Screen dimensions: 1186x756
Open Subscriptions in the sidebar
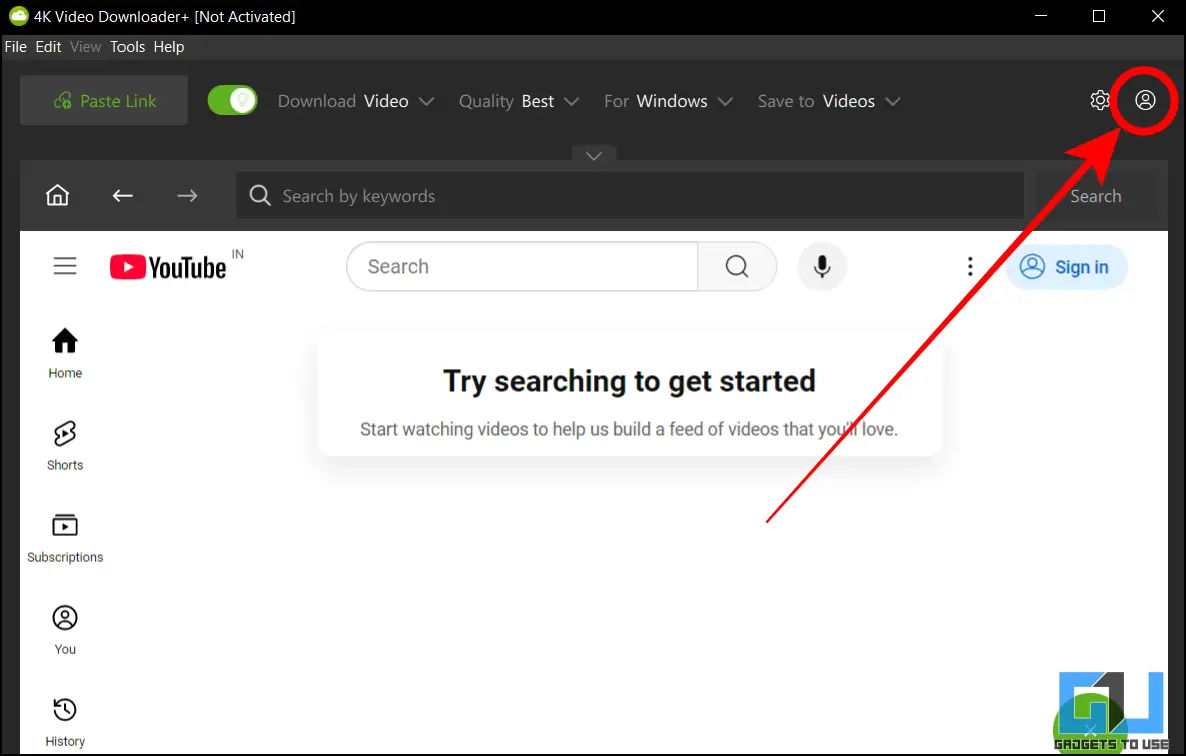[65, 538]
